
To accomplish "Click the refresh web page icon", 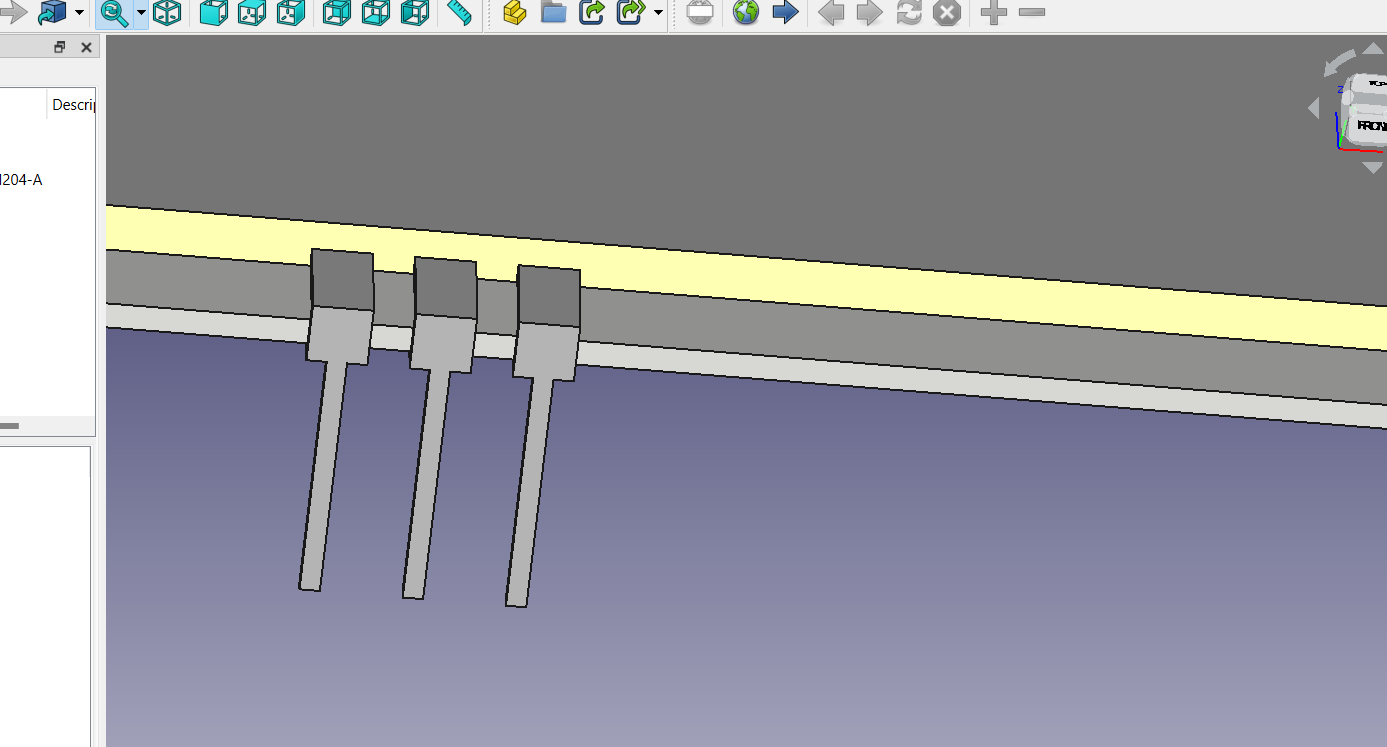I will pos(909,13).
